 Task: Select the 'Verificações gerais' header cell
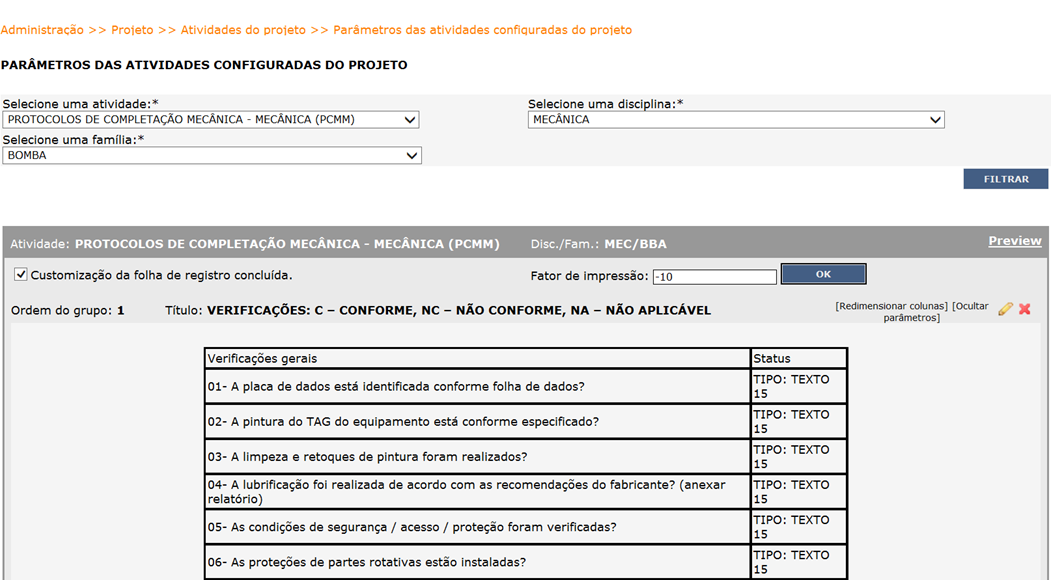pos(477,359)
